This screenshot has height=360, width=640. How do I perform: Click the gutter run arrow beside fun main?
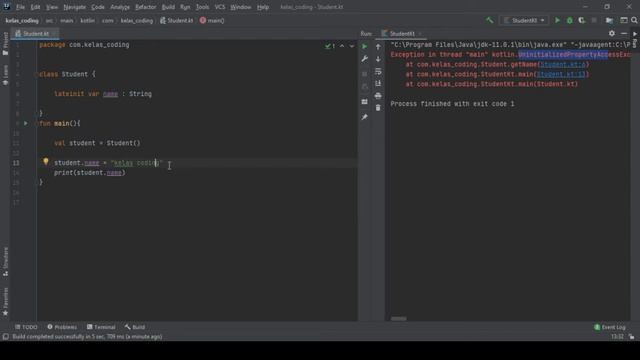pyautogui.click(x=26, y=123)
